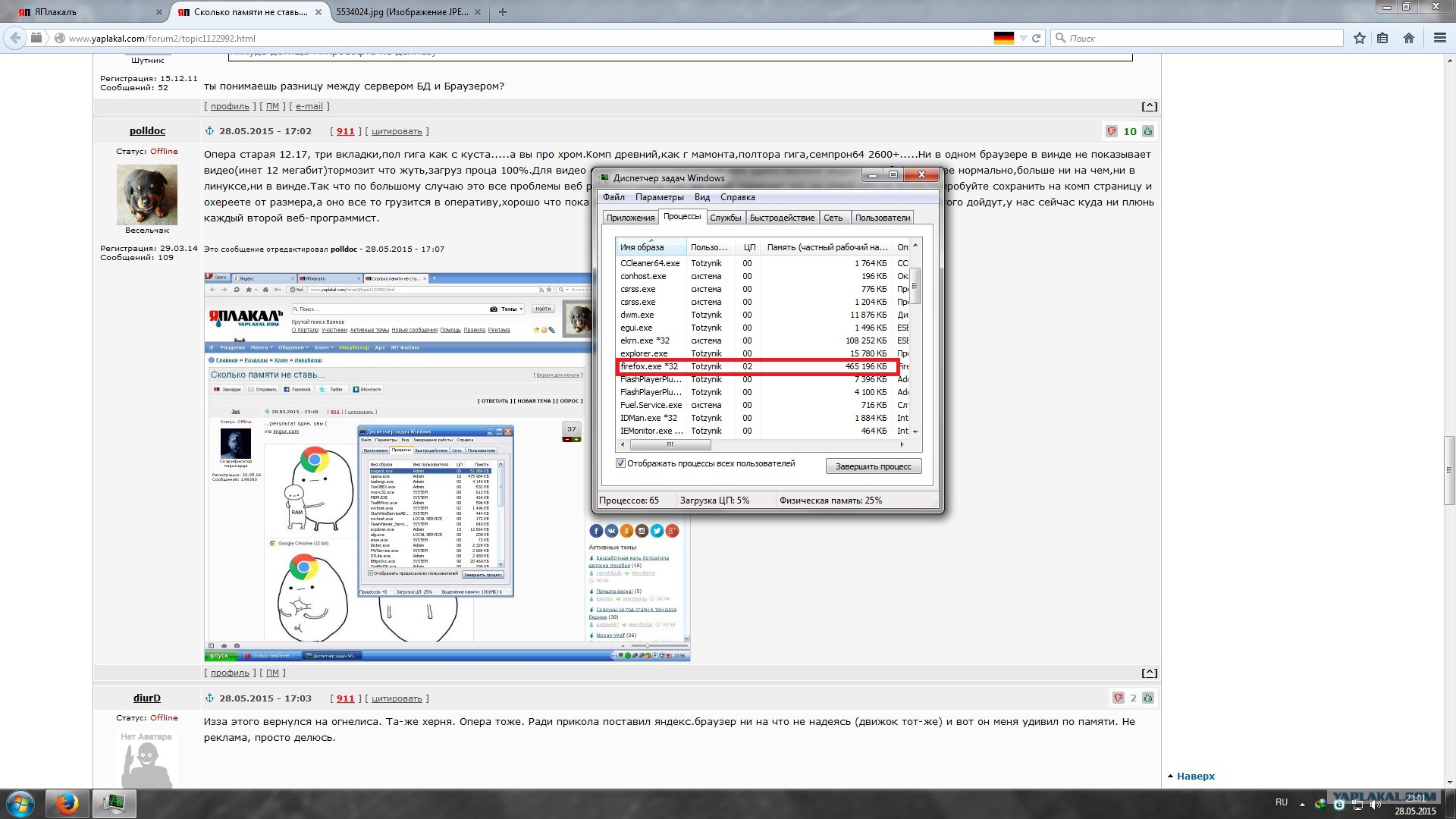Click the 'Завершить процесс' button
The height and width of the screenshot is (819, 1456).
click(x=874, y=466)
